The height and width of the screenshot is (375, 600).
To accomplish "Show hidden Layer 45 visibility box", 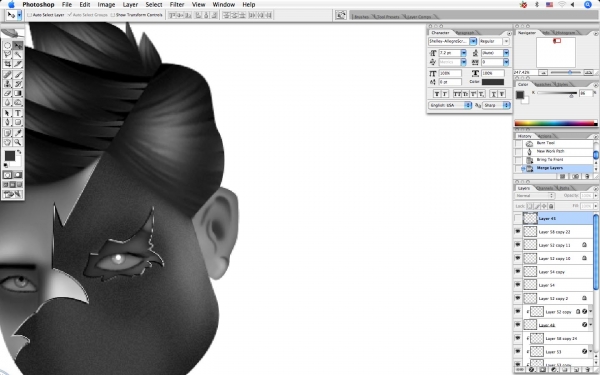I will coord(518,218).
